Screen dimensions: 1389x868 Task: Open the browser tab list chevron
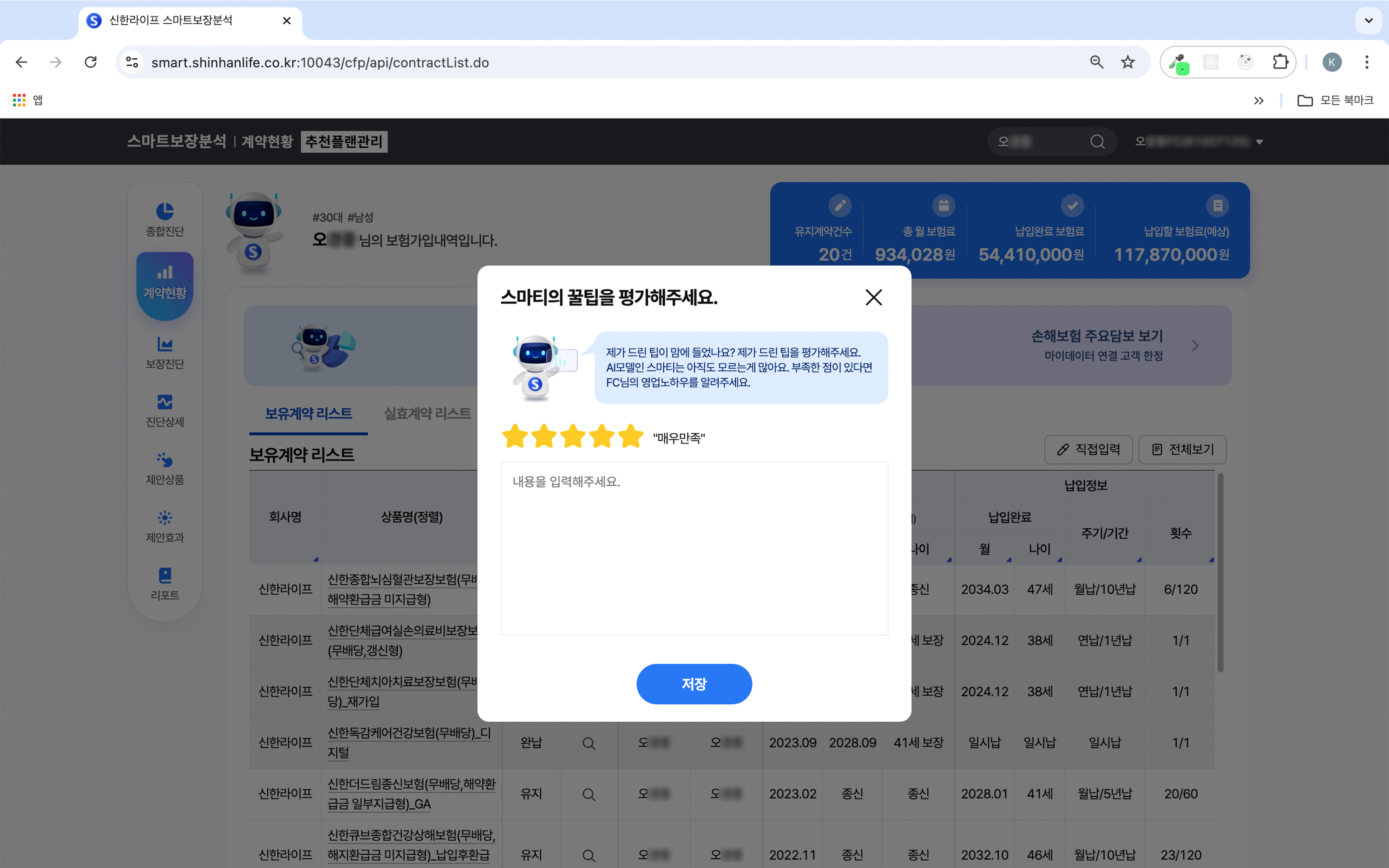pos(1369,20)
